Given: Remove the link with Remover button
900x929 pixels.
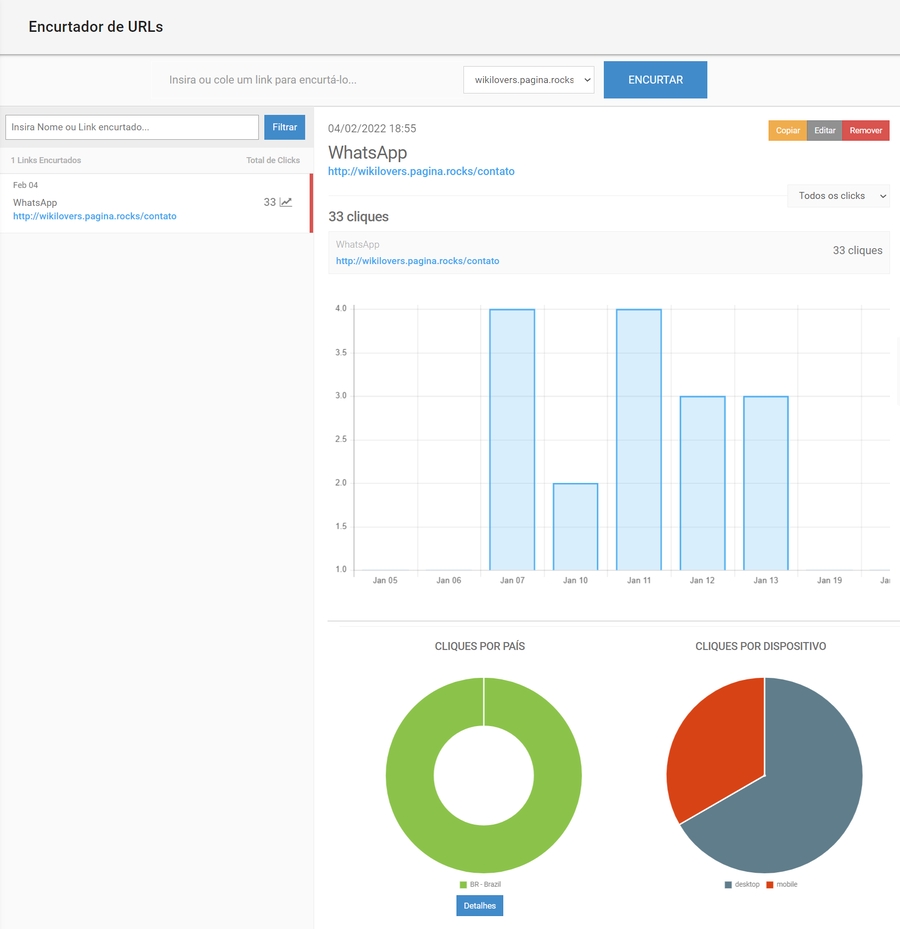Looking at the screenshot, I should tap(865, 131).
